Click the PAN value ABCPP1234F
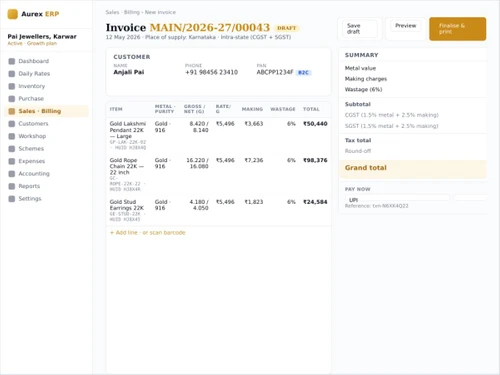This screenshot has height=375, width=500. [x=275, y=72]
